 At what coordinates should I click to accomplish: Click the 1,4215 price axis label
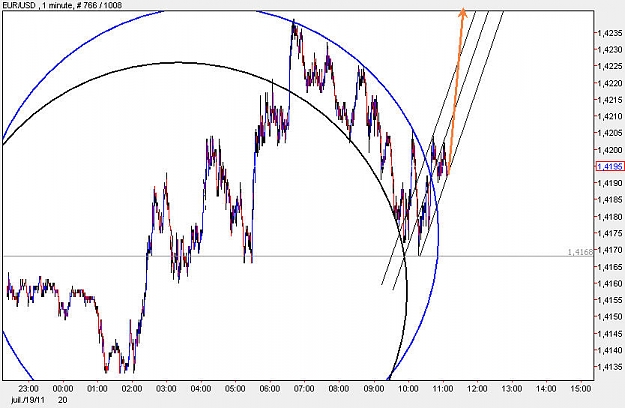tap(611, 100)
